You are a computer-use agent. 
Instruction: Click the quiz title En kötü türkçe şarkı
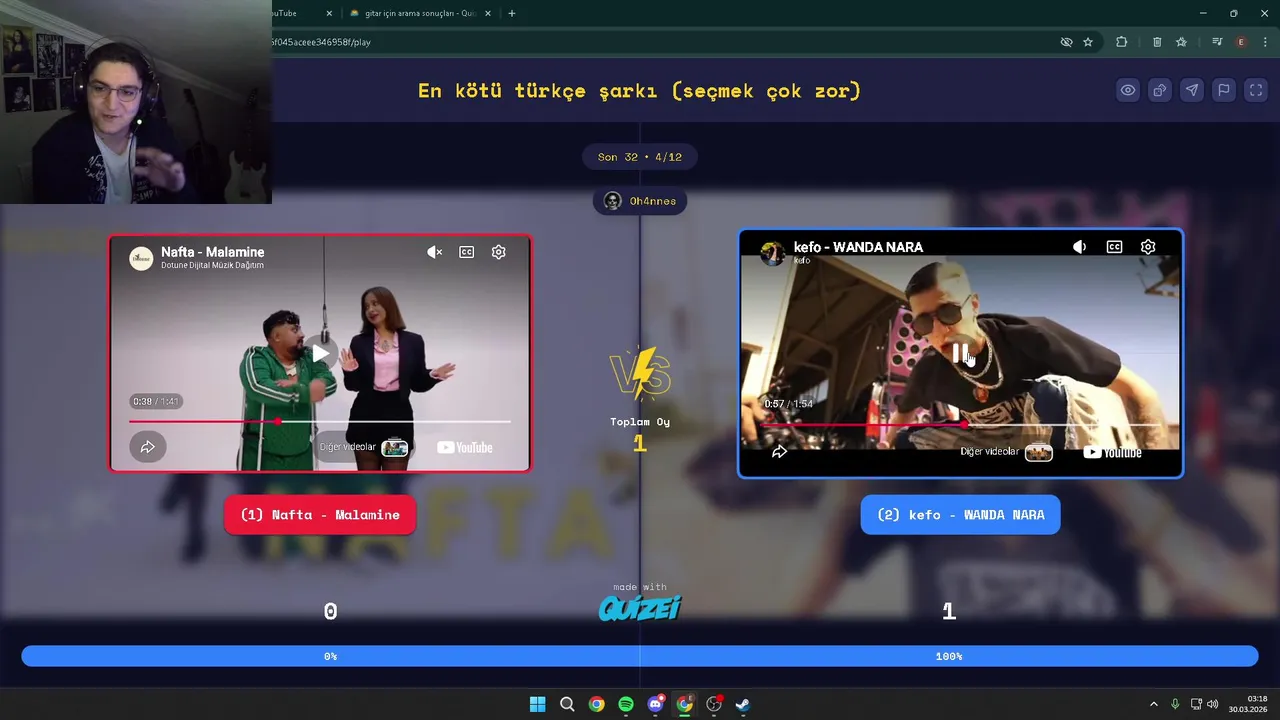coord(640,90)
